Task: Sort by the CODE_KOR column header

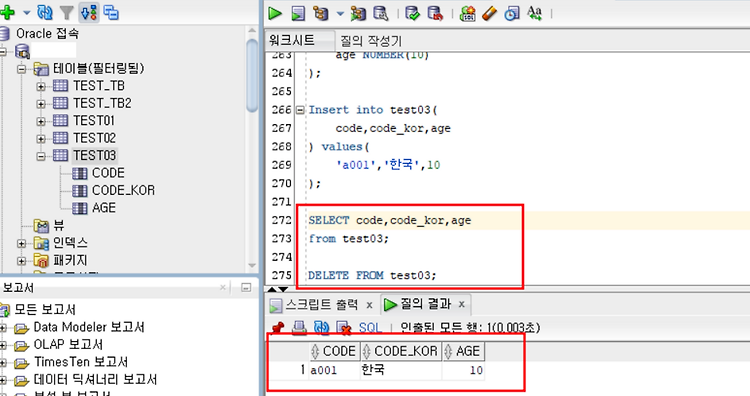Action: 401,351
